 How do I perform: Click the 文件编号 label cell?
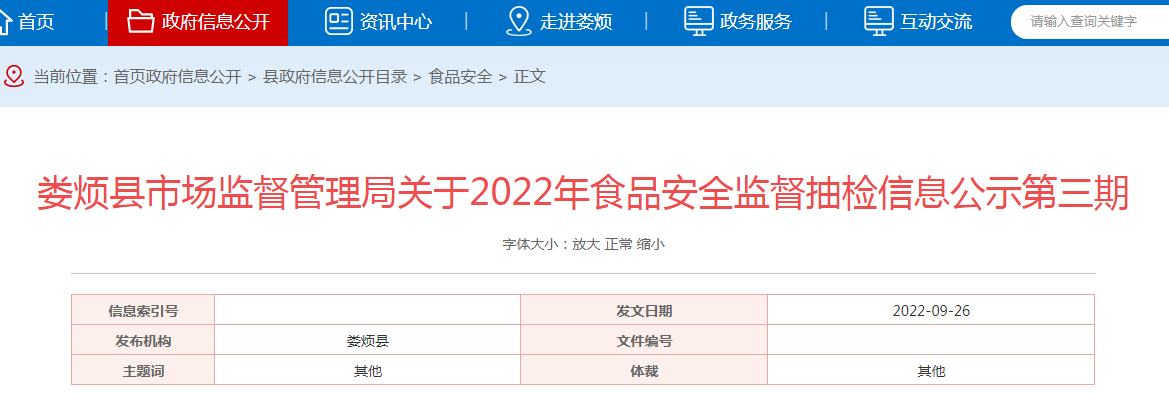coord(644,341)
